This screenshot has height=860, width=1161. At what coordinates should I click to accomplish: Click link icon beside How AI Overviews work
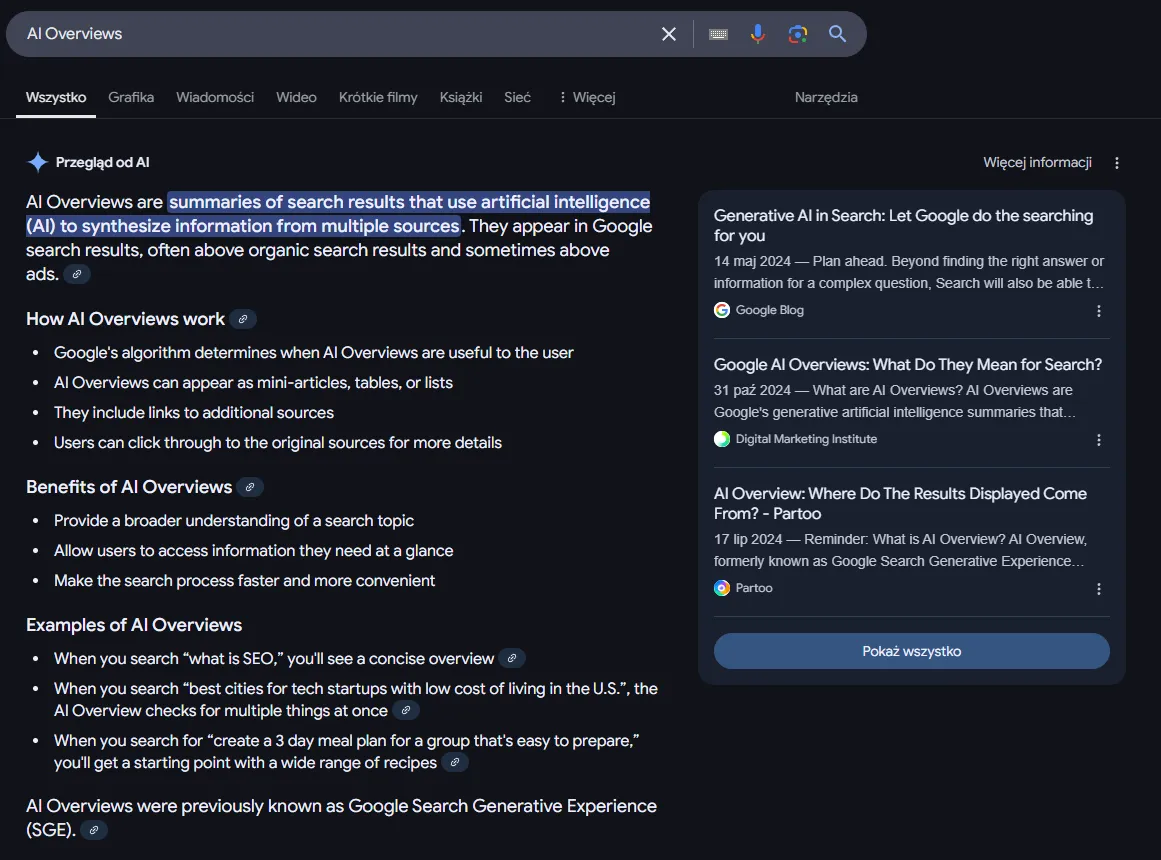click(243, 319)
